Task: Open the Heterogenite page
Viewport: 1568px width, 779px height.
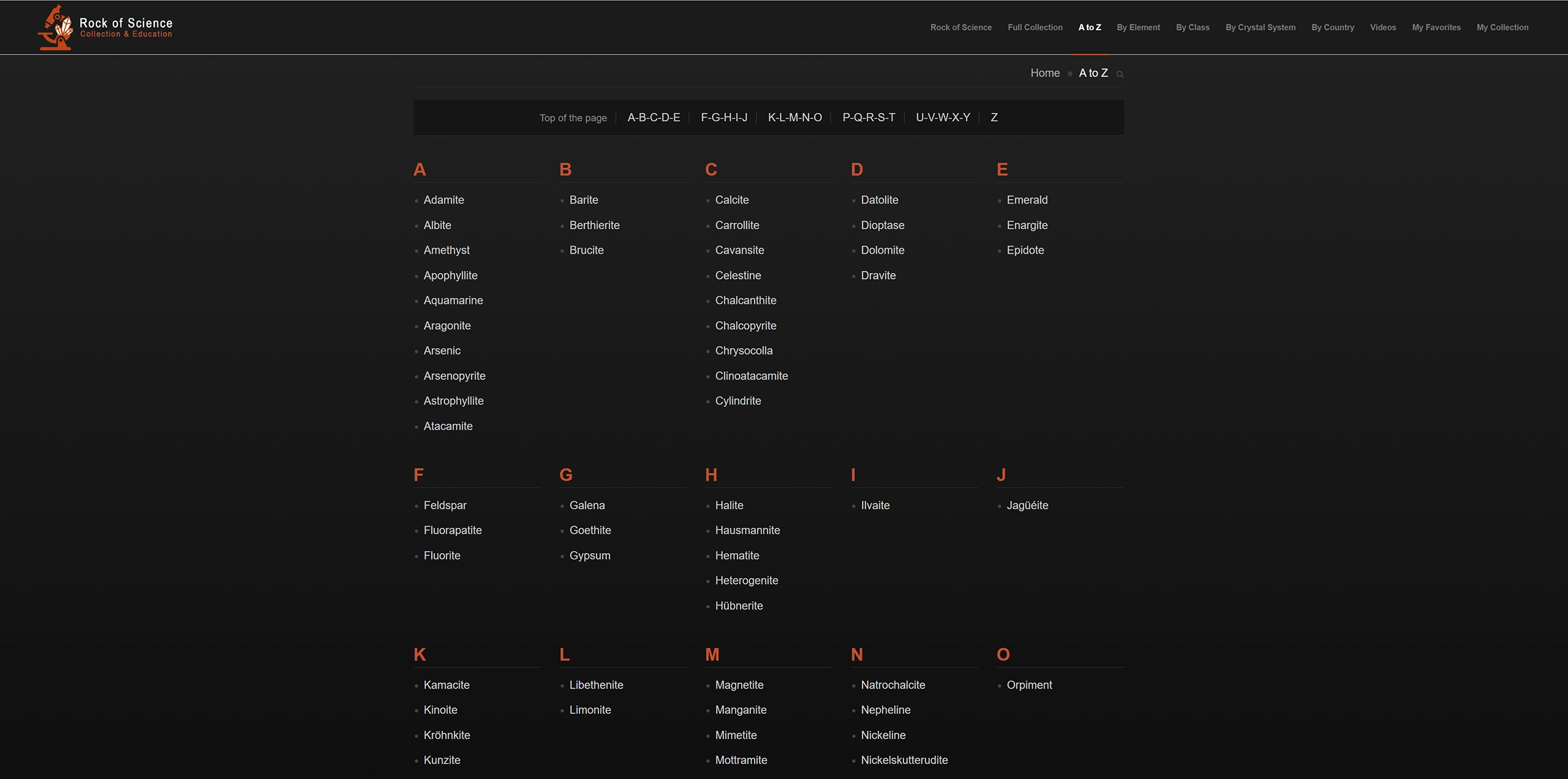Action: (x=746, y=581)
